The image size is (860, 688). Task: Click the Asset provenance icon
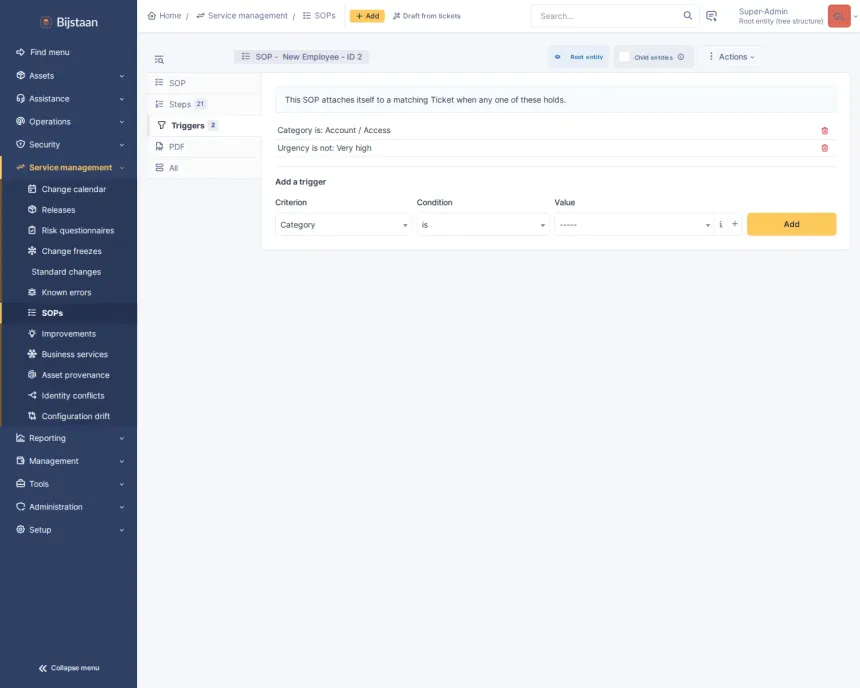coord(32,375)
